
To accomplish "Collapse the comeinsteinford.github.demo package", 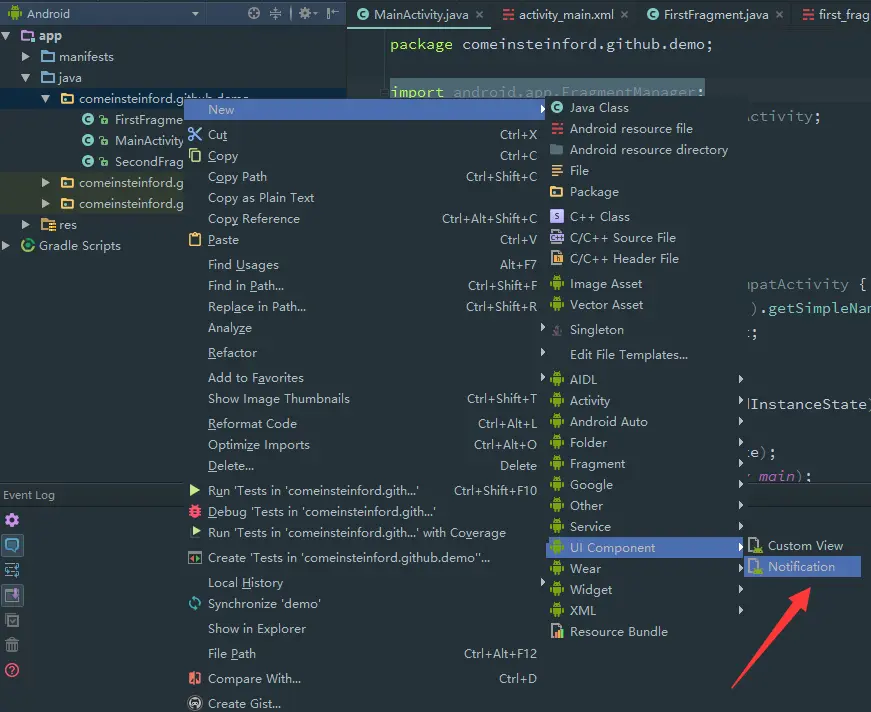I will click(46, 98).
